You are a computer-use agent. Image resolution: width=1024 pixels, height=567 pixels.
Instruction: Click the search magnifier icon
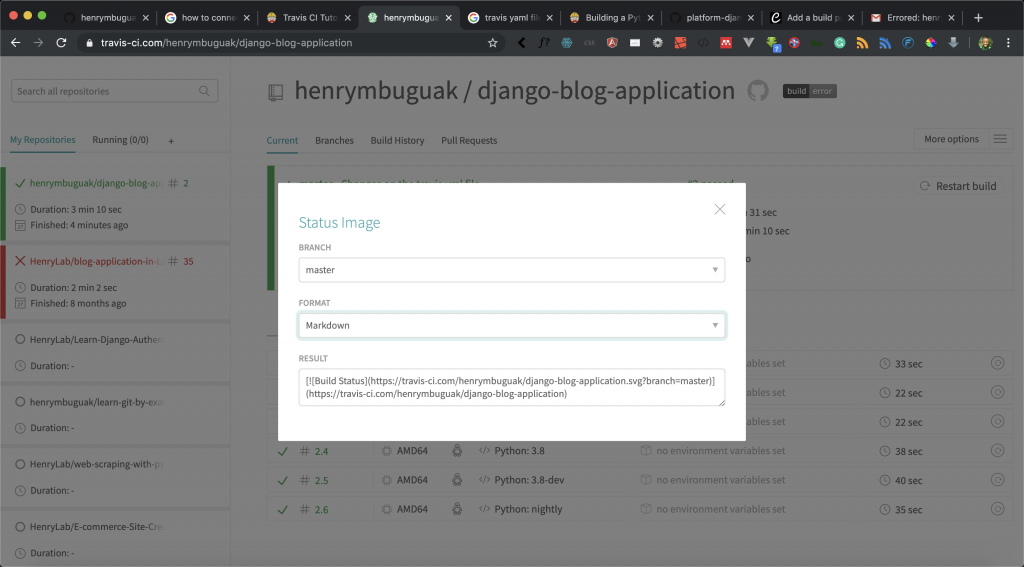[x=204, y=91]
